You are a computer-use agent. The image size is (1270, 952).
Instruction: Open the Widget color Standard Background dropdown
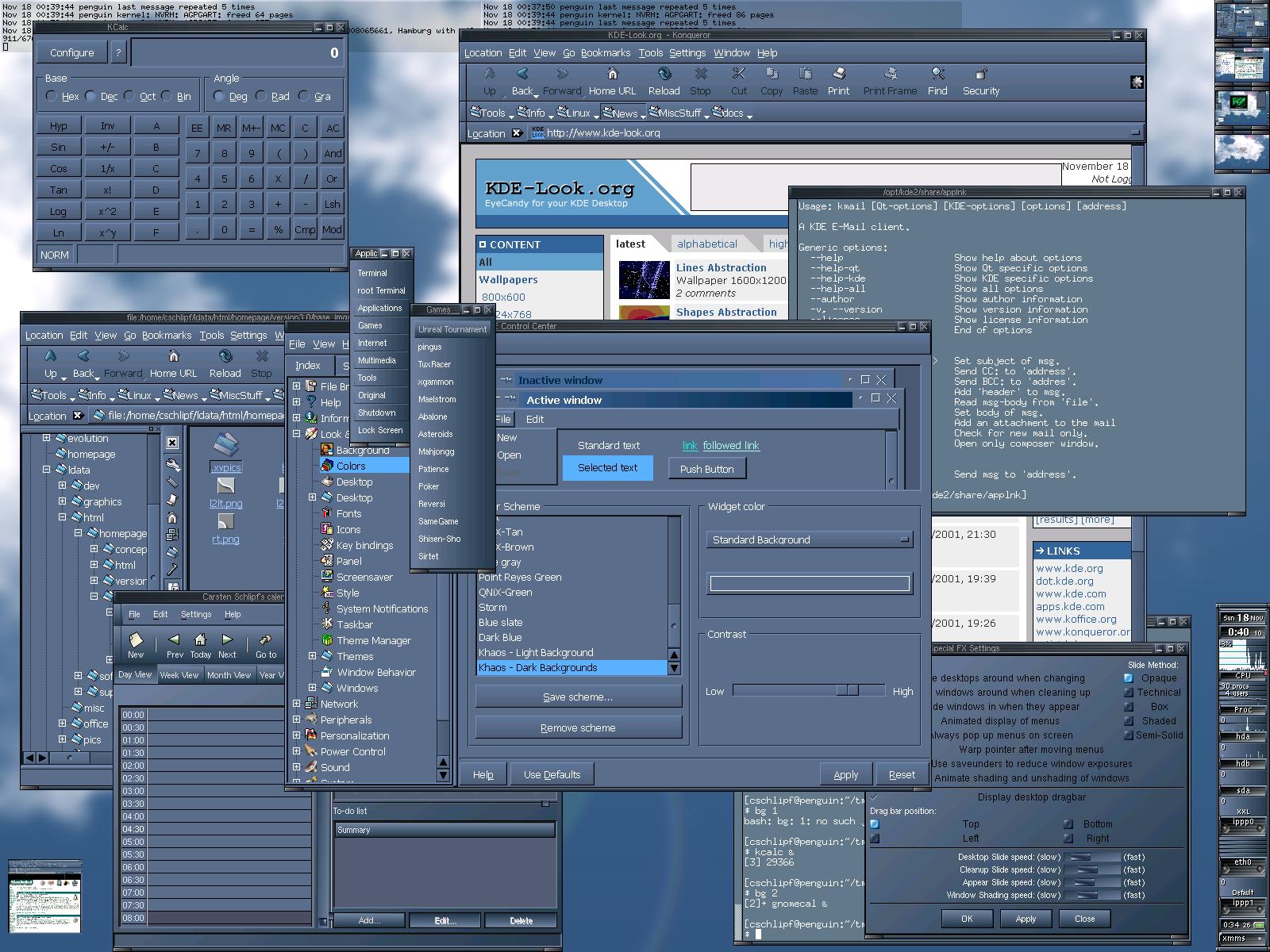tap(809, 539)
